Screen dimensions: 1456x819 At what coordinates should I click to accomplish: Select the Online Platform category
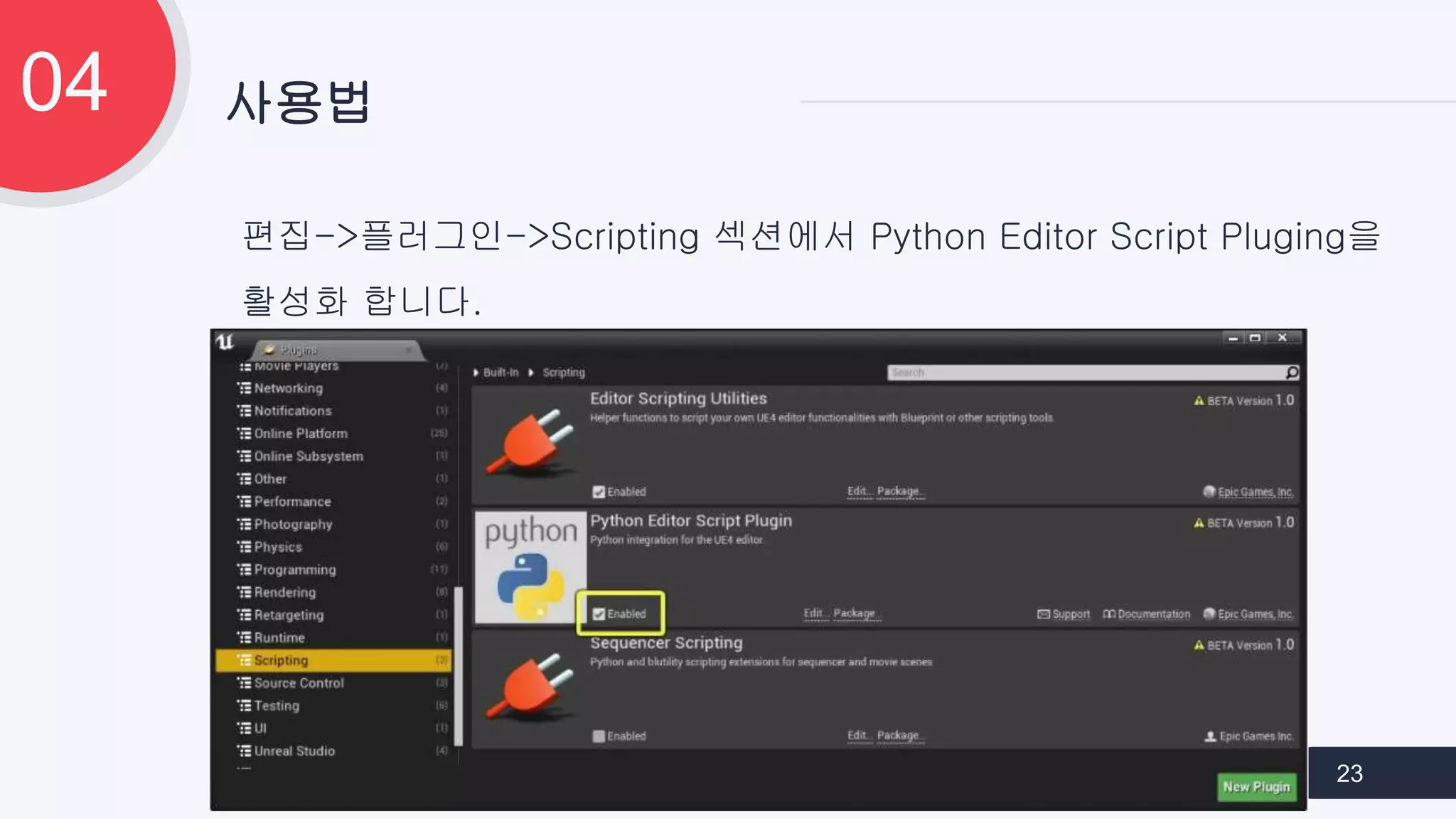pos(301,434)
